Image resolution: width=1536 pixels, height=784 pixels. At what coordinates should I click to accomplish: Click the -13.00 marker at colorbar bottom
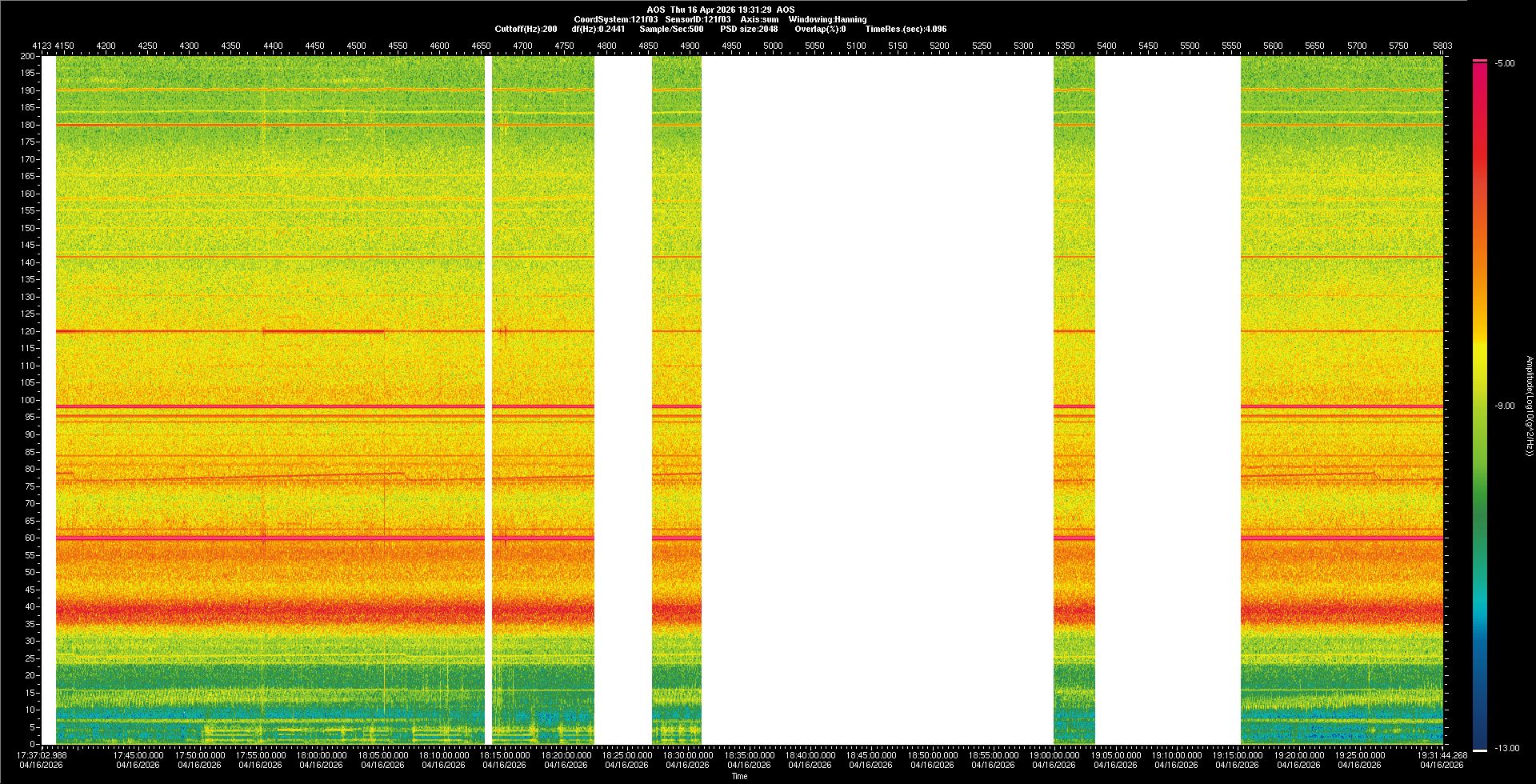pos(1506,748)
